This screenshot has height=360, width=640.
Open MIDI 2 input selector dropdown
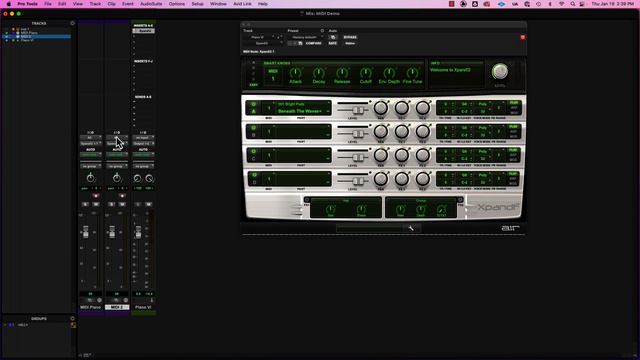117,138
